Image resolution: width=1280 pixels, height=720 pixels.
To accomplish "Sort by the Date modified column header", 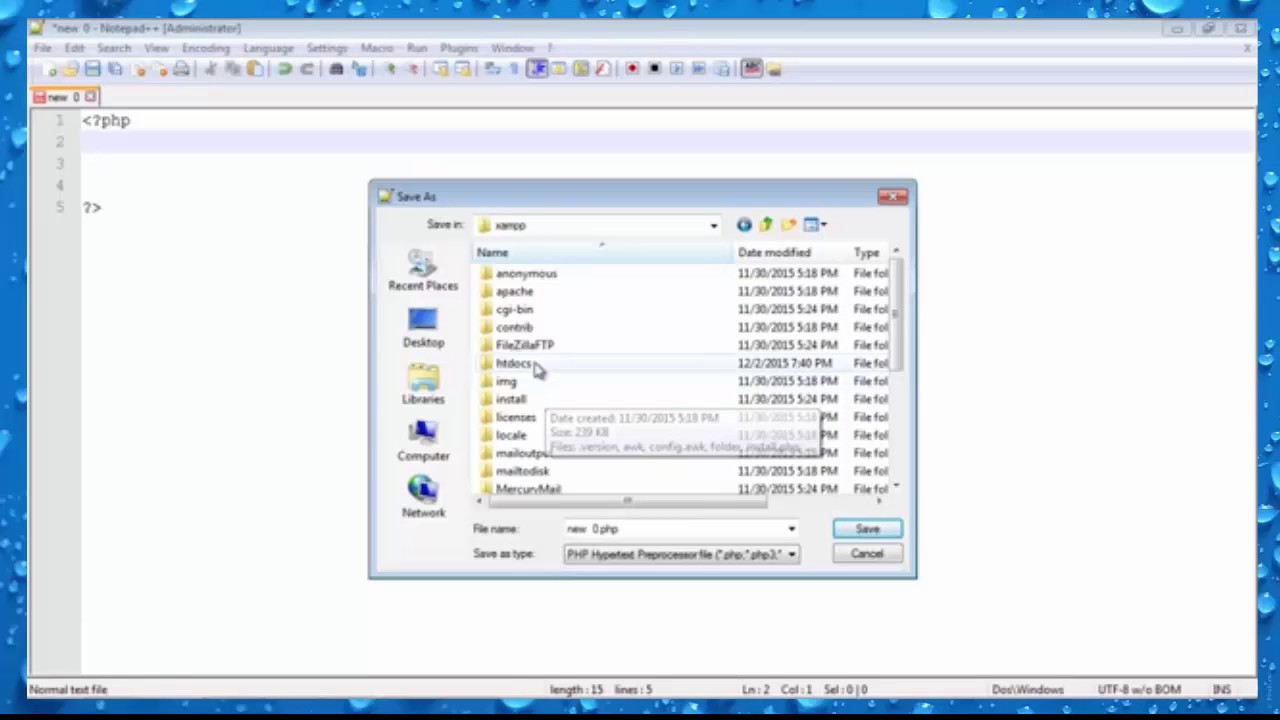I will [x=792, y=253].
